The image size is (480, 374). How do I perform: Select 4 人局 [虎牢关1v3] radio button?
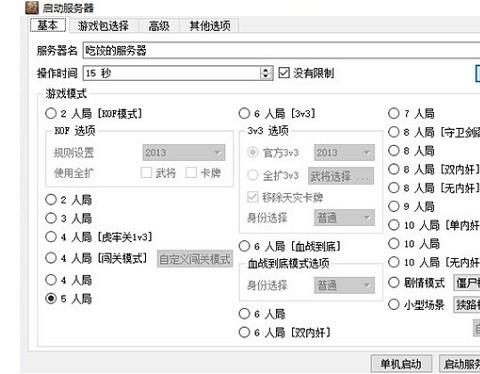51,237
